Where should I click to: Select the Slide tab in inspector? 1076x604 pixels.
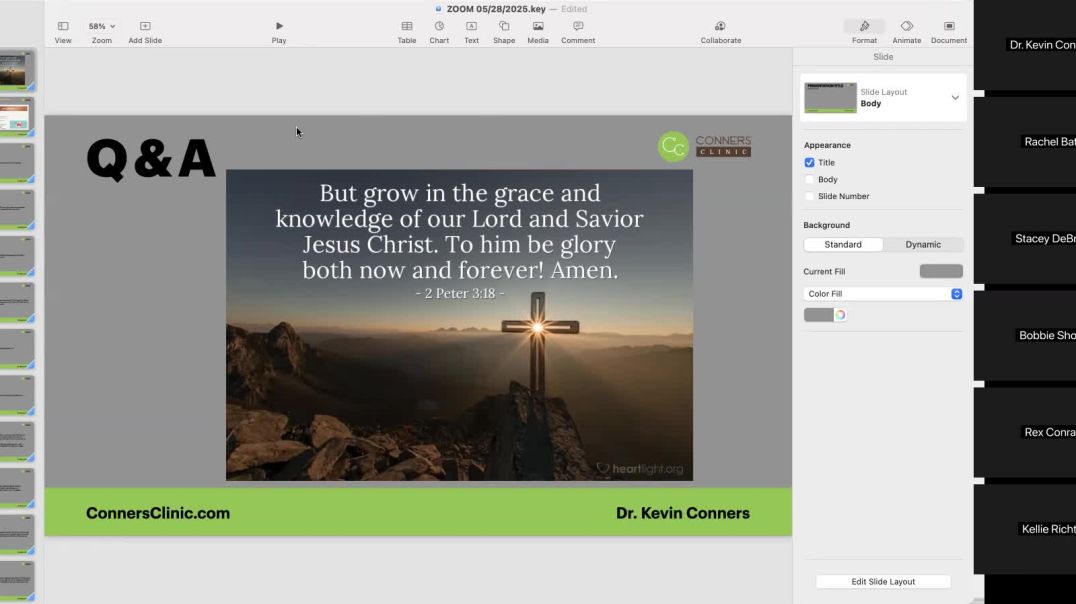click(883, 57)
